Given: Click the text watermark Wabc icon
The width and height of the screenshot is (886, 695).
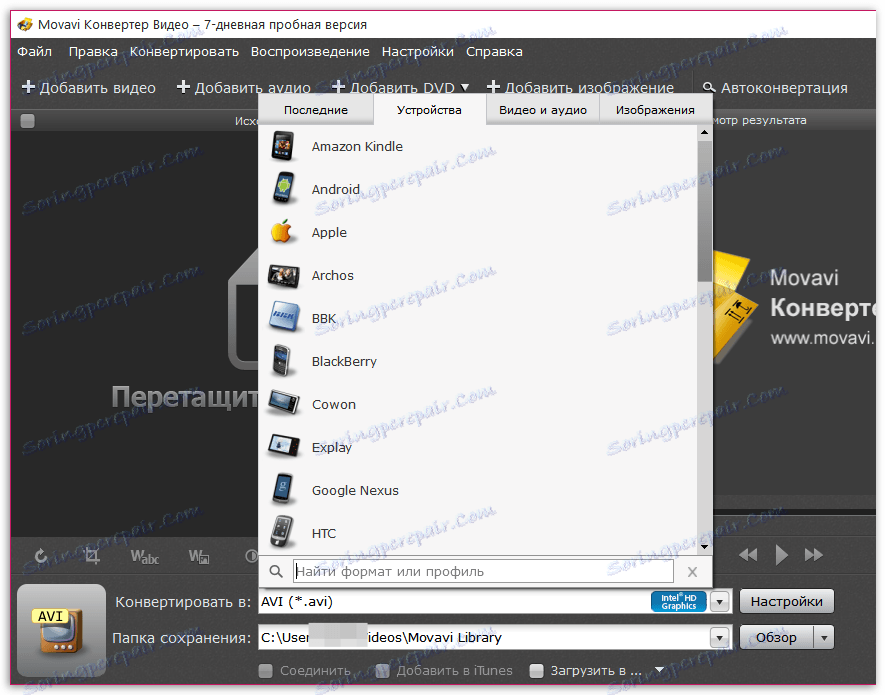Looking at the screenshot, I should point(145,557).
